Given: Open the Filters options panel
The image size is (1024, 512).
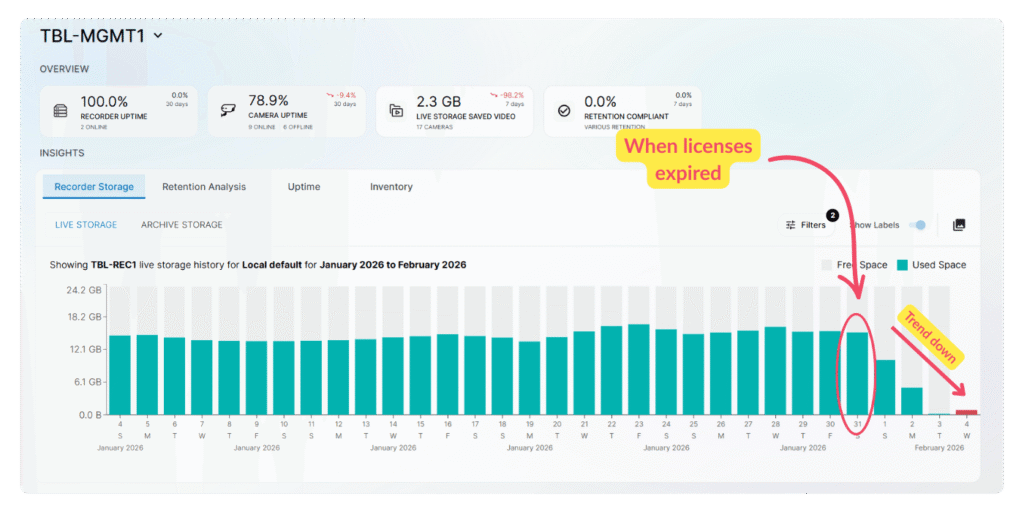Looking at the screenshot, I should pos(806,225).
